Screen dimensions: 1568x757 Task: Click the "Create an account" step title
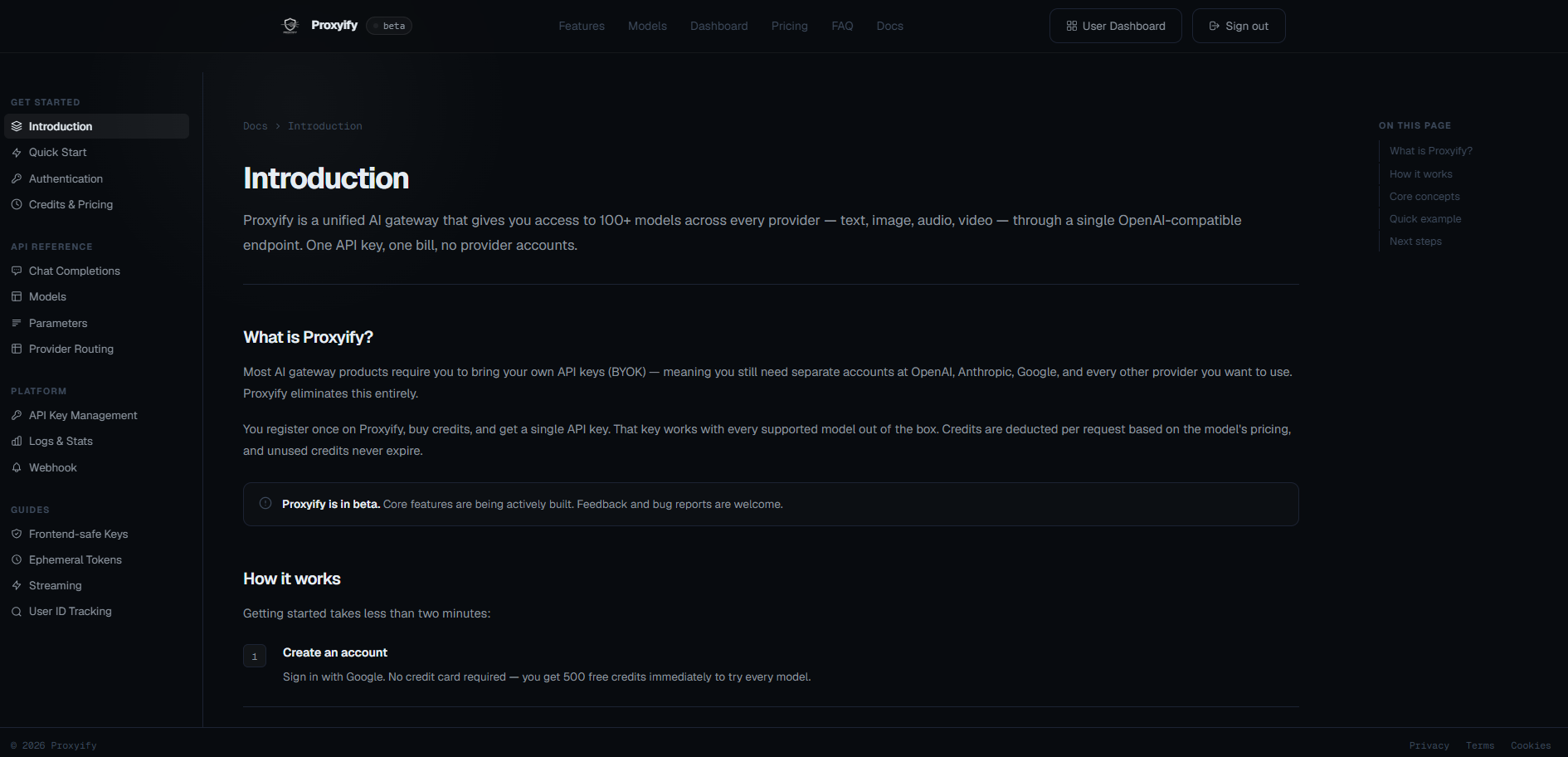coord(335,652)
